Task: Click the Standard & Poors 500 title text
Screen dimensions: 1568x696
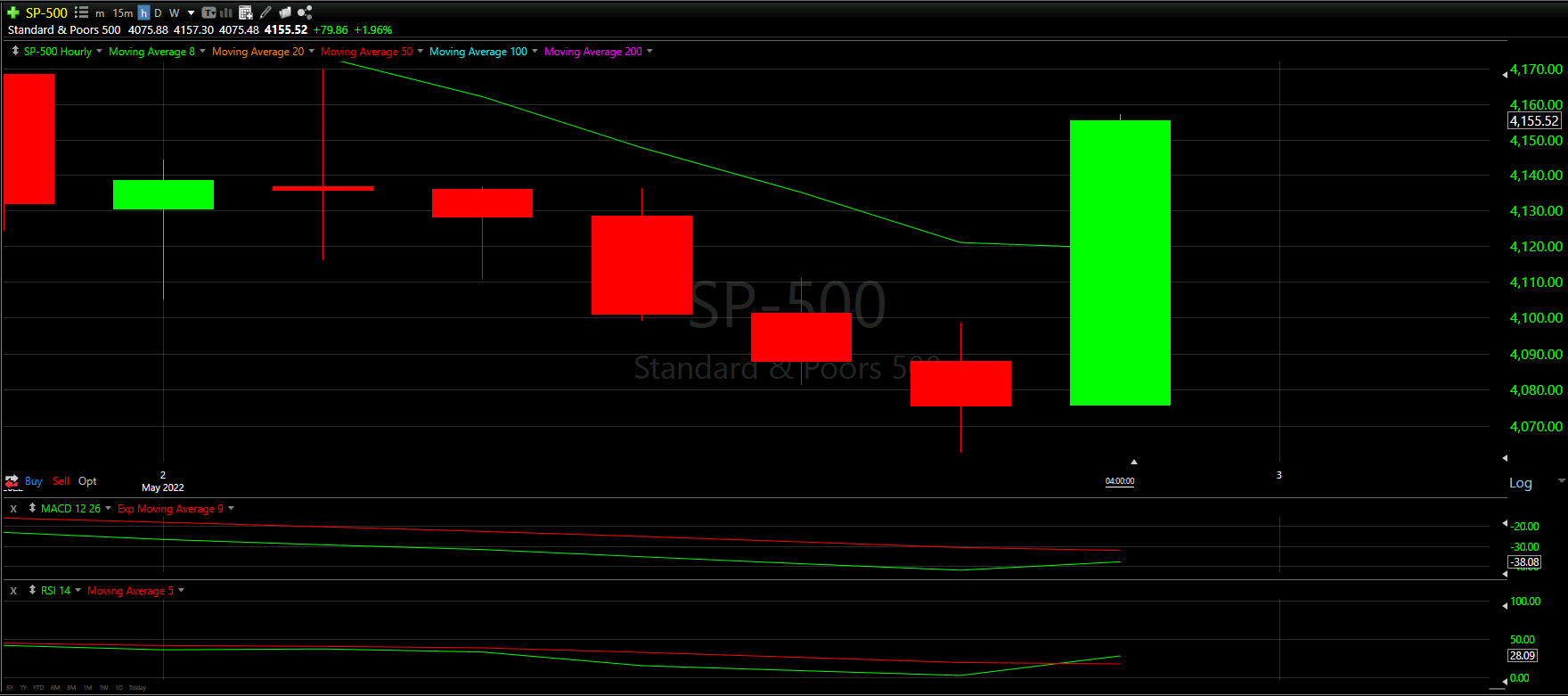Action: [64, 30]
